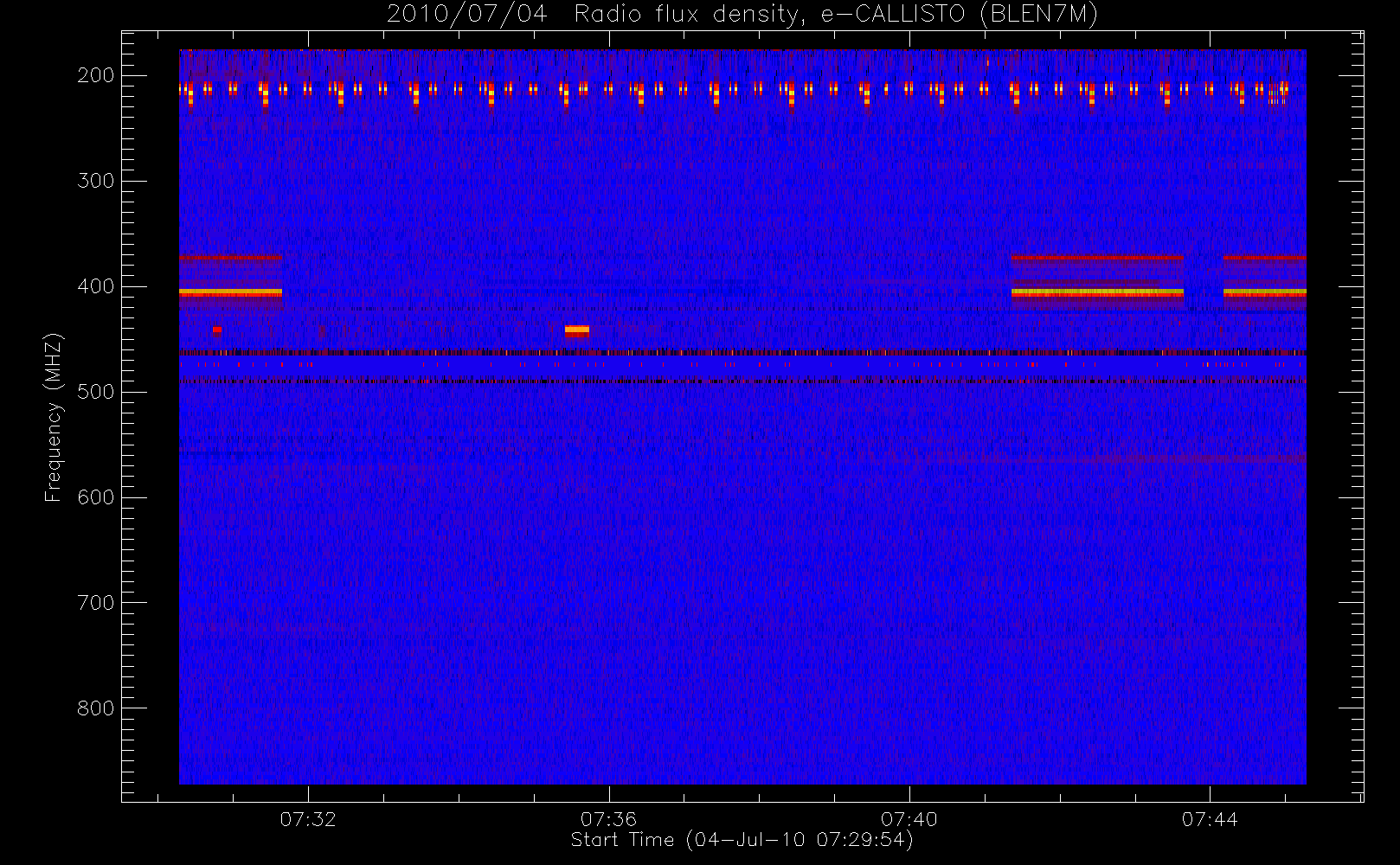The height and width of the screenshot is (865, 1400).
Task: Click the 600 frequency tick label
Action: [x=96, y=497]
